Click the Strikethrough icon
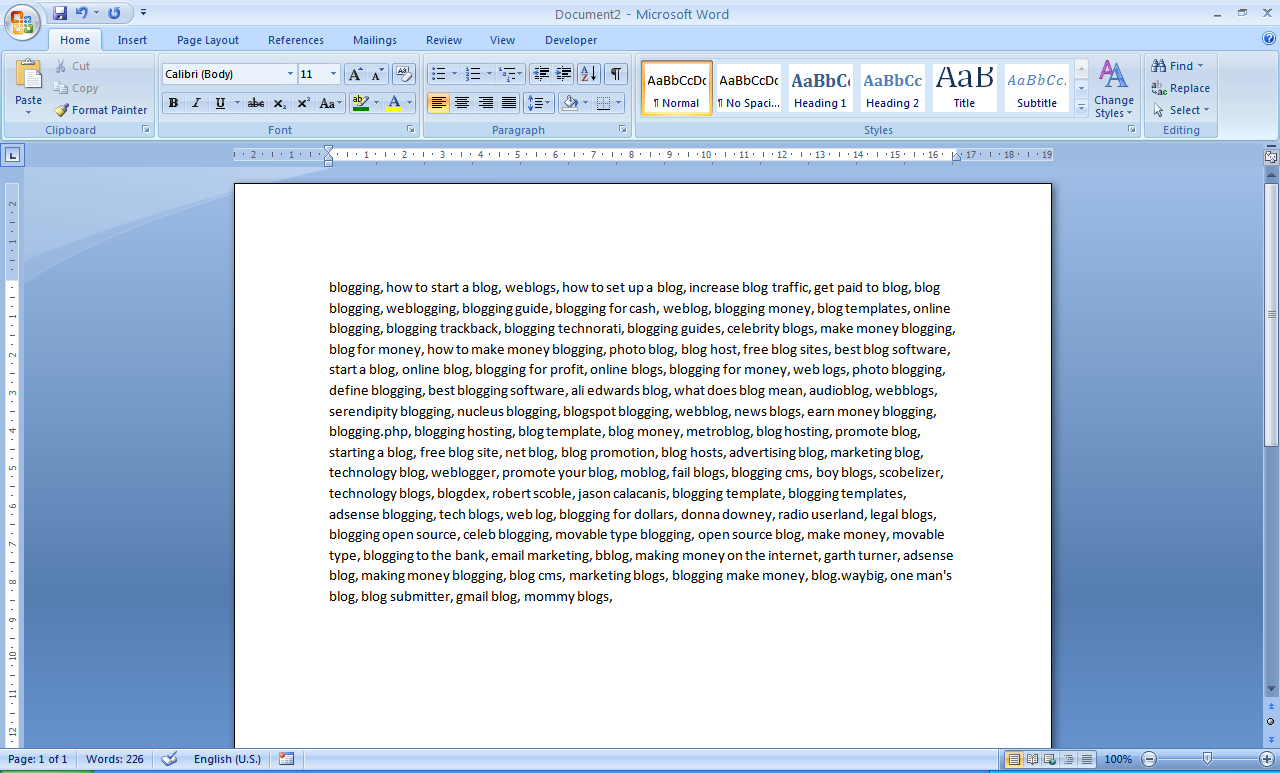 pyautogui.click(x=256, y=103)
